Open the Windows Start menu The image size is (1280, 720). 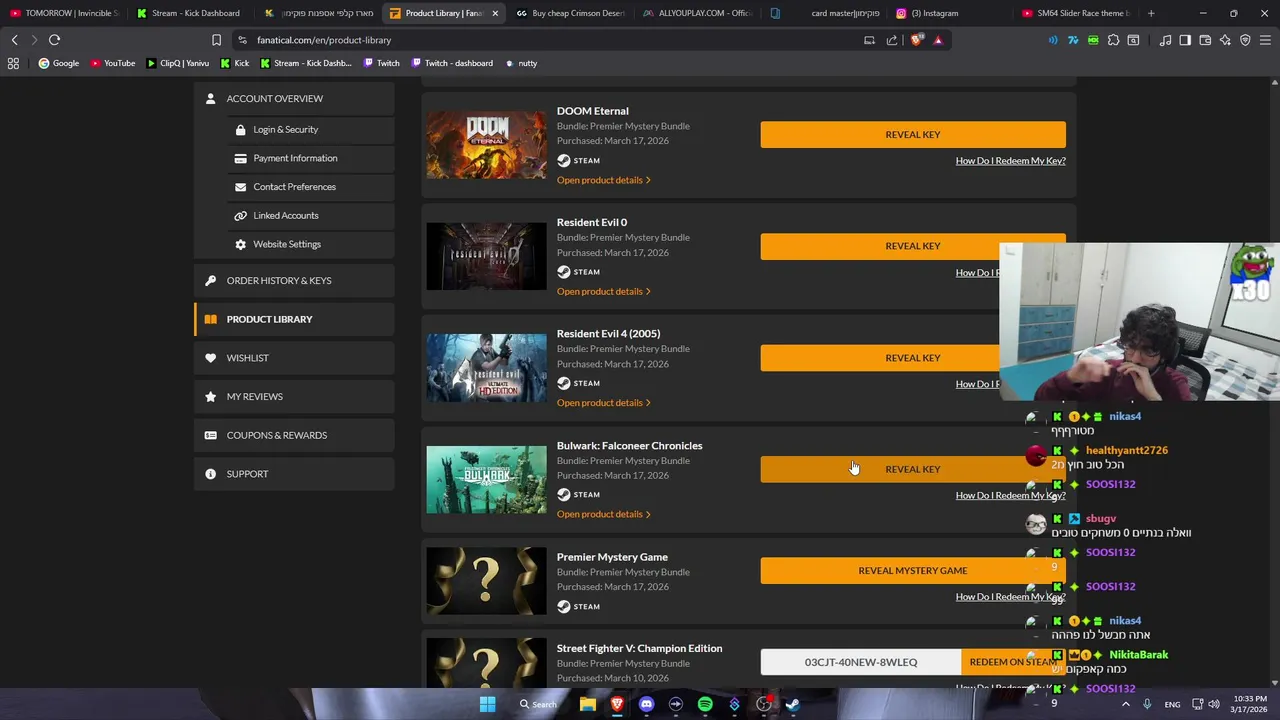tap(487, 704)
